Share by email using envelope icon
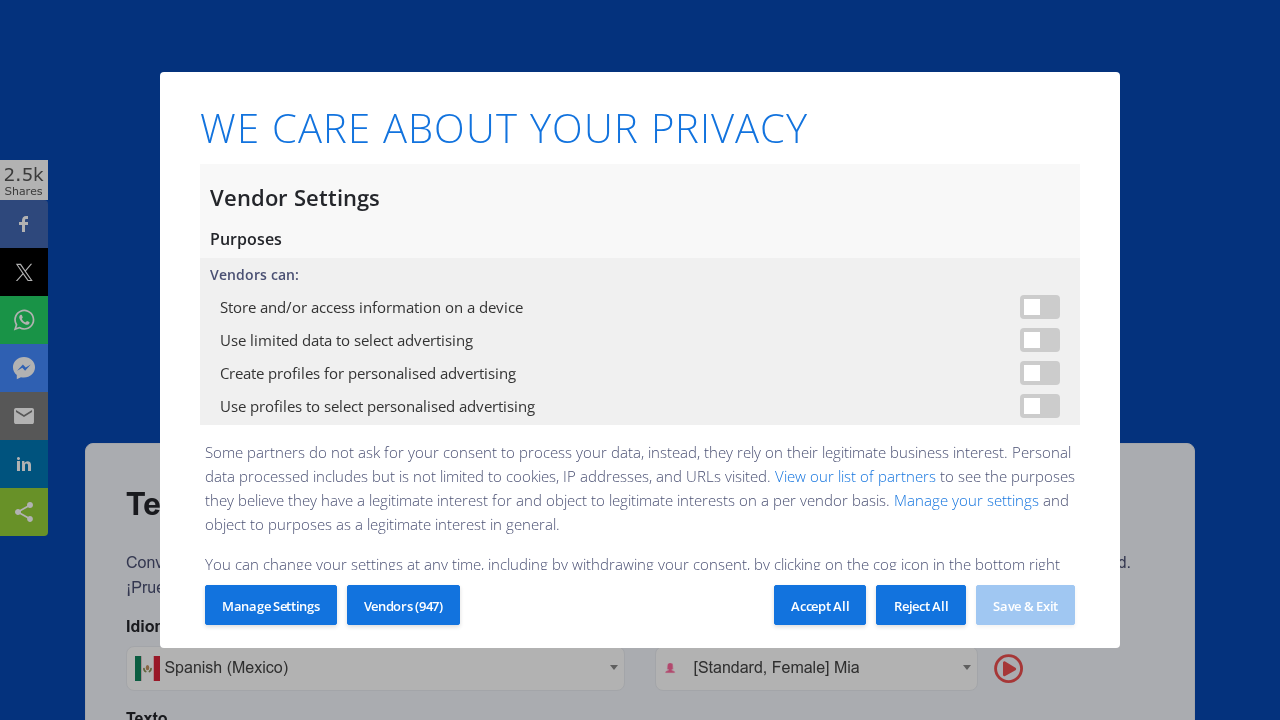Screen dimensions: 1280x720 24,416
